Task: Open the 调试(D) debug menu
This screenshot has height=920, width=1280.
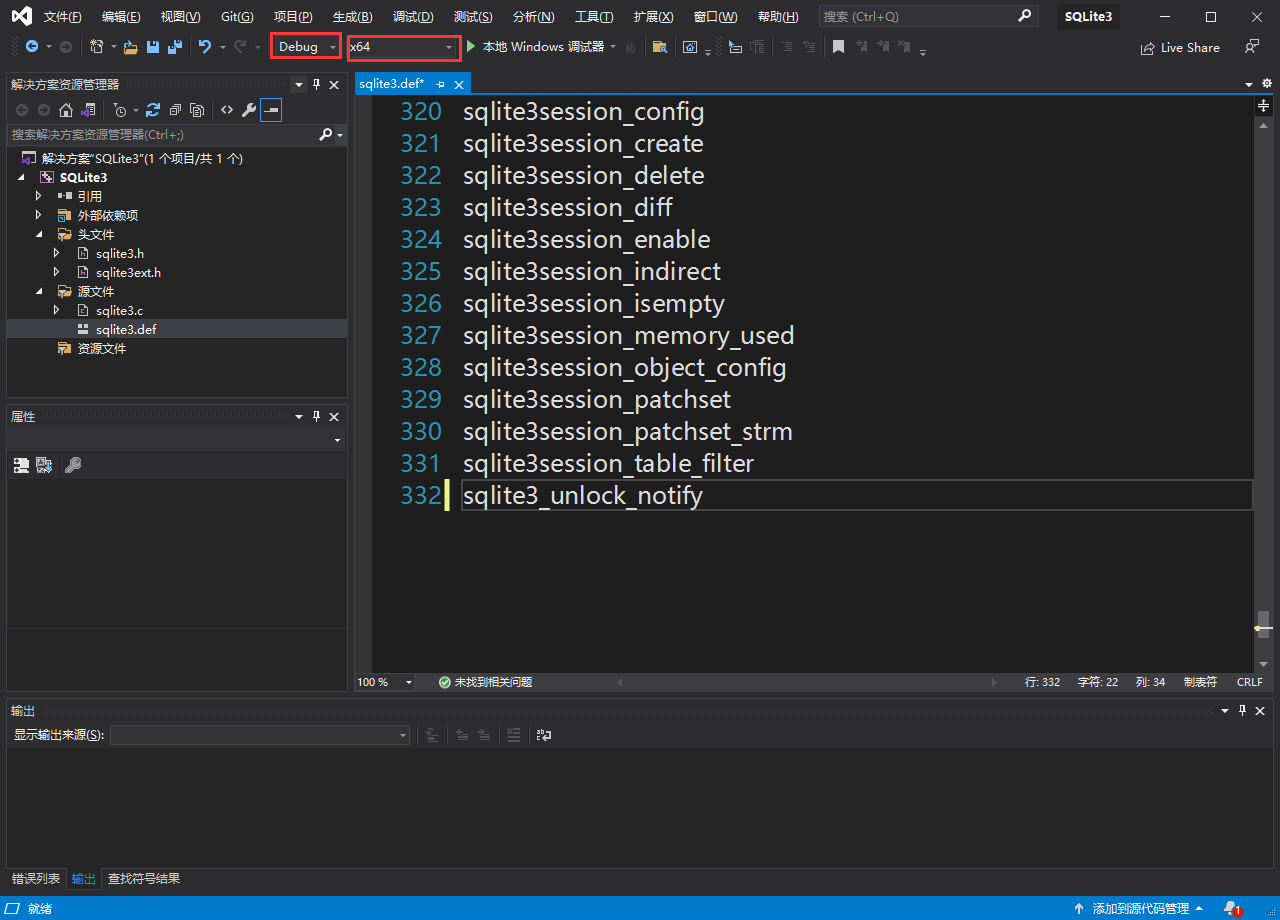Action: [x=413, y=17]
